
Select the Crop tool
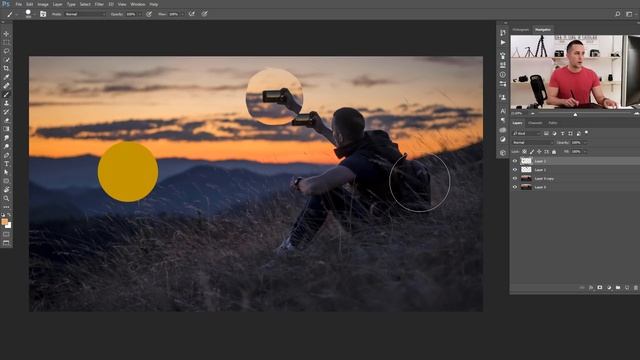click(x=6, y=68)
